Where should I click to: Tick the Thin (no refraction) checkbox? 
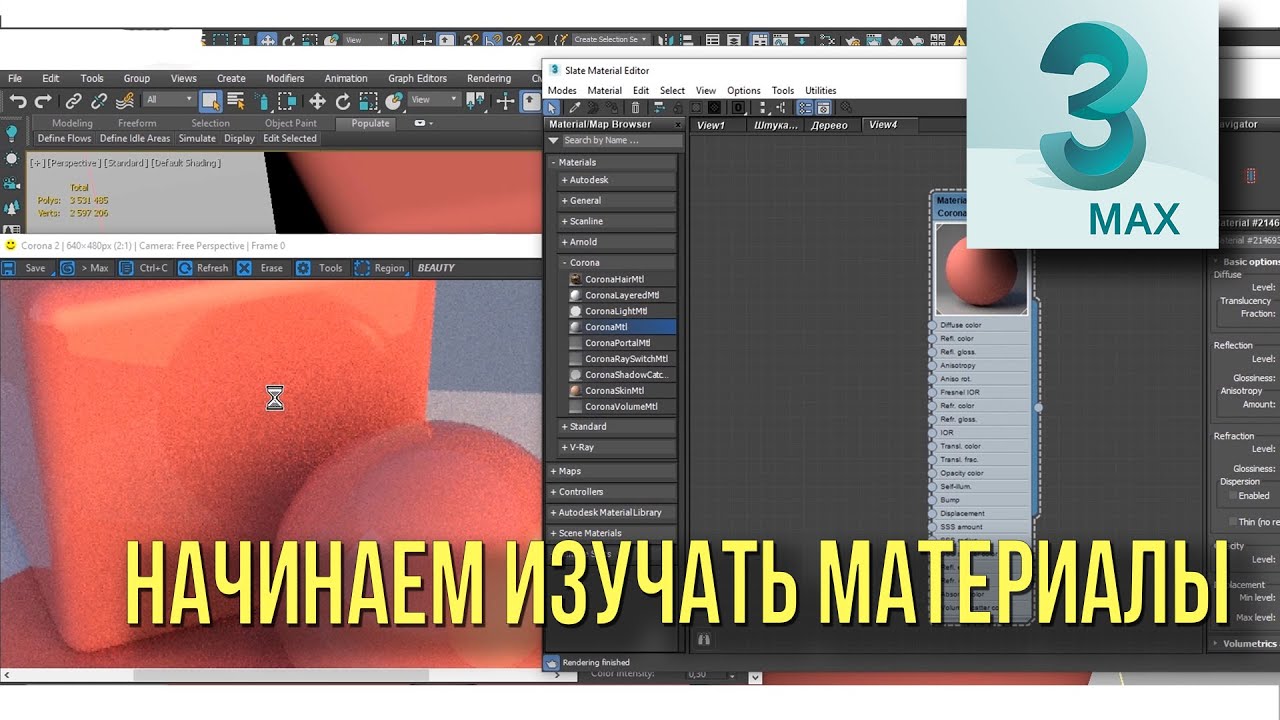1232,522
